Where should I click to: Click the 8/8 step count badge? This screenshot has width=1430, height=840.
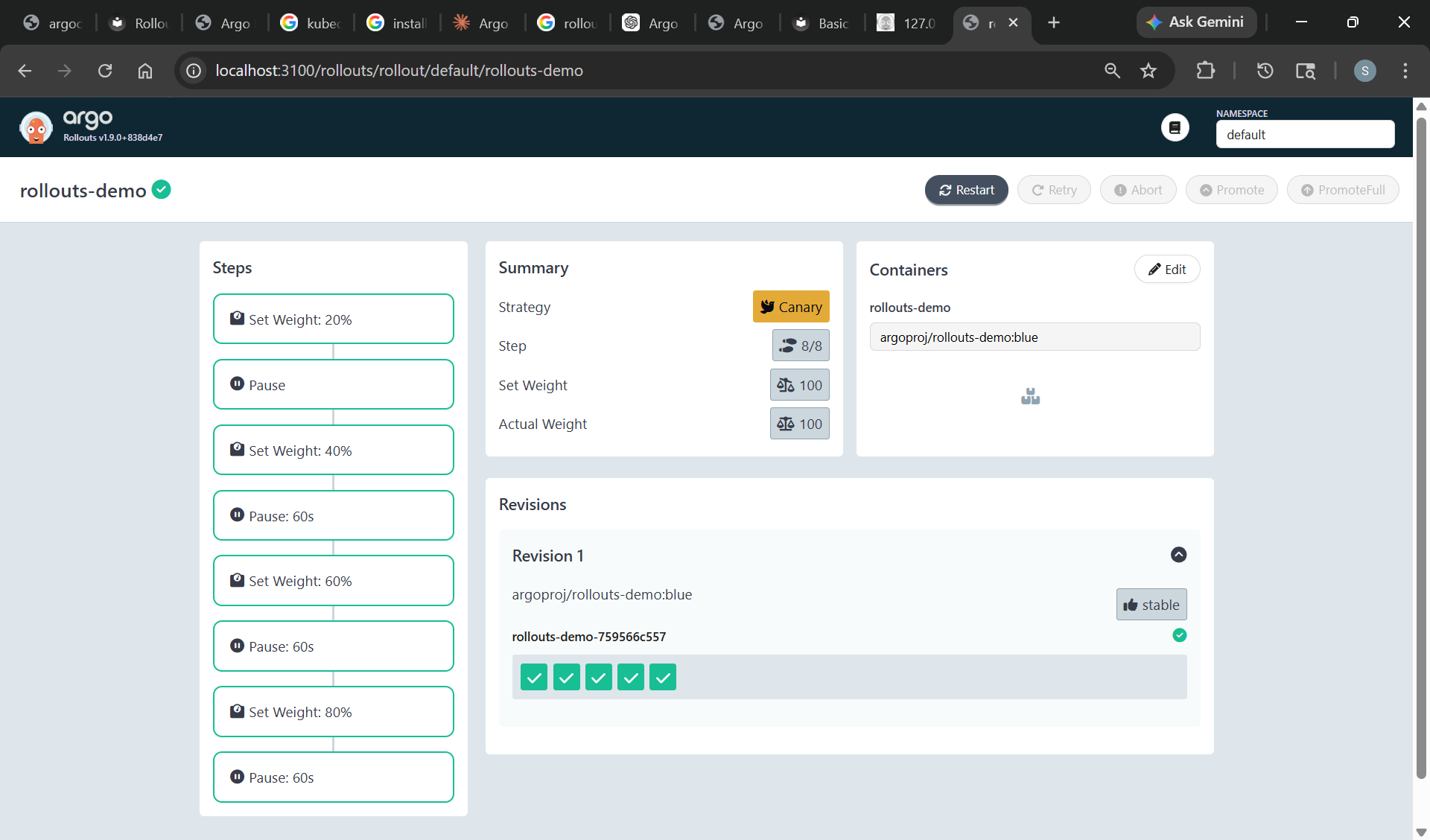click(801, 346)
